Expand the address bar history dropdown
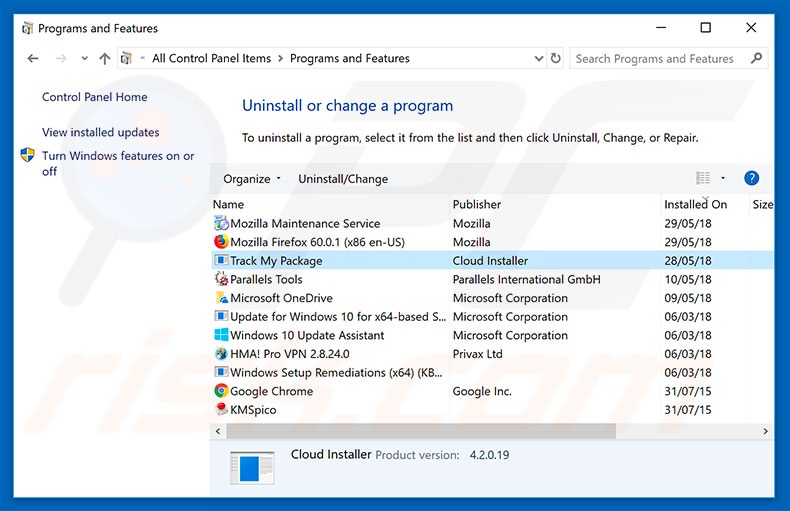This screenshot has height=511, width=790. (539, 58)
